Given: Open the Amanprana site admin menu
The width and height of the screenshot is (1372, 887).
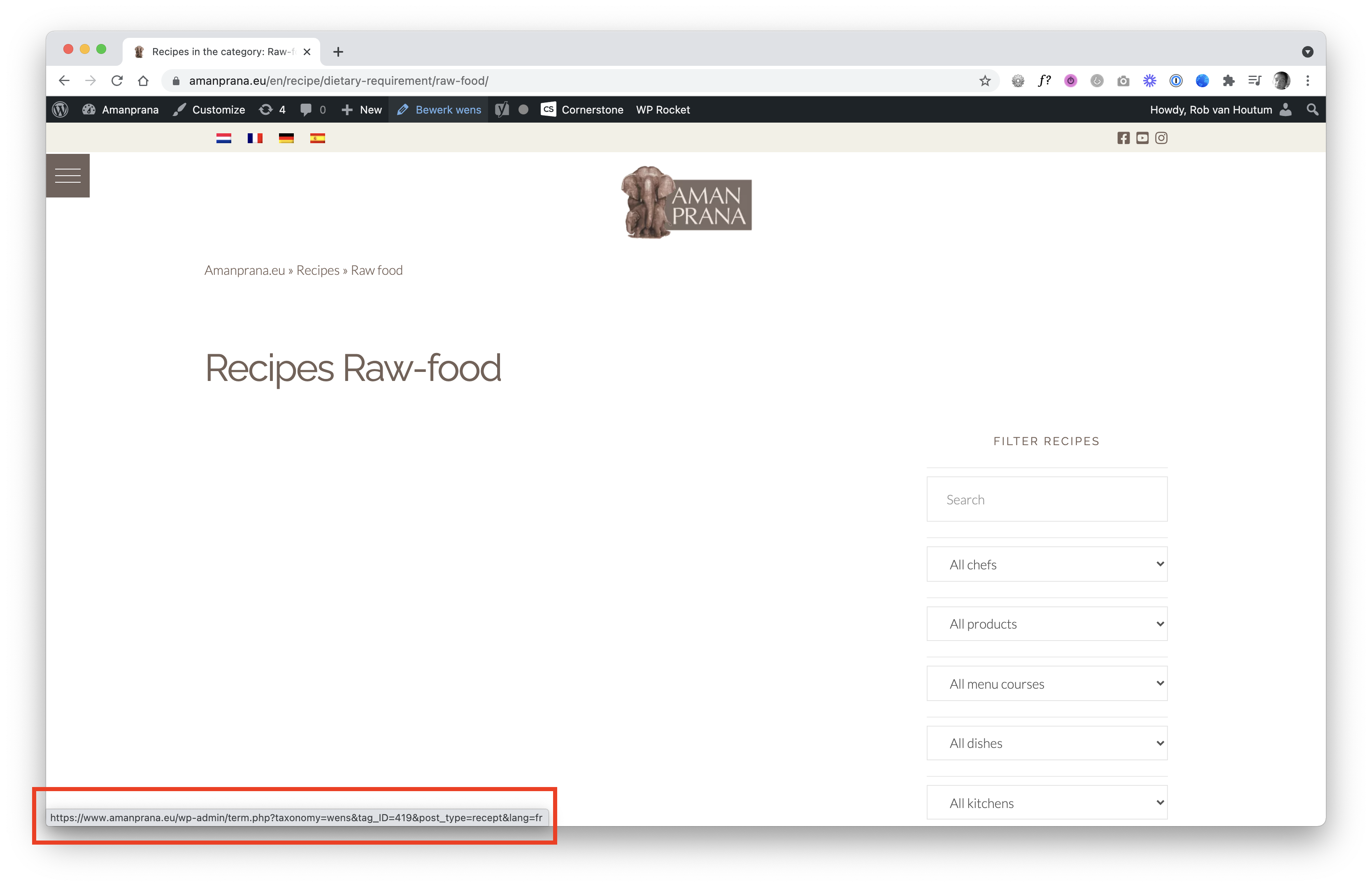Looking at the screenshot, I should point(121,109).
